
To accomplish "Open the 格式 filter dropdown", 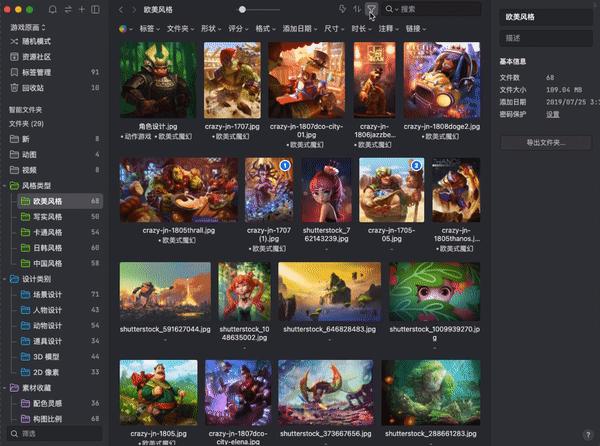I will click(x=265, y=29).
